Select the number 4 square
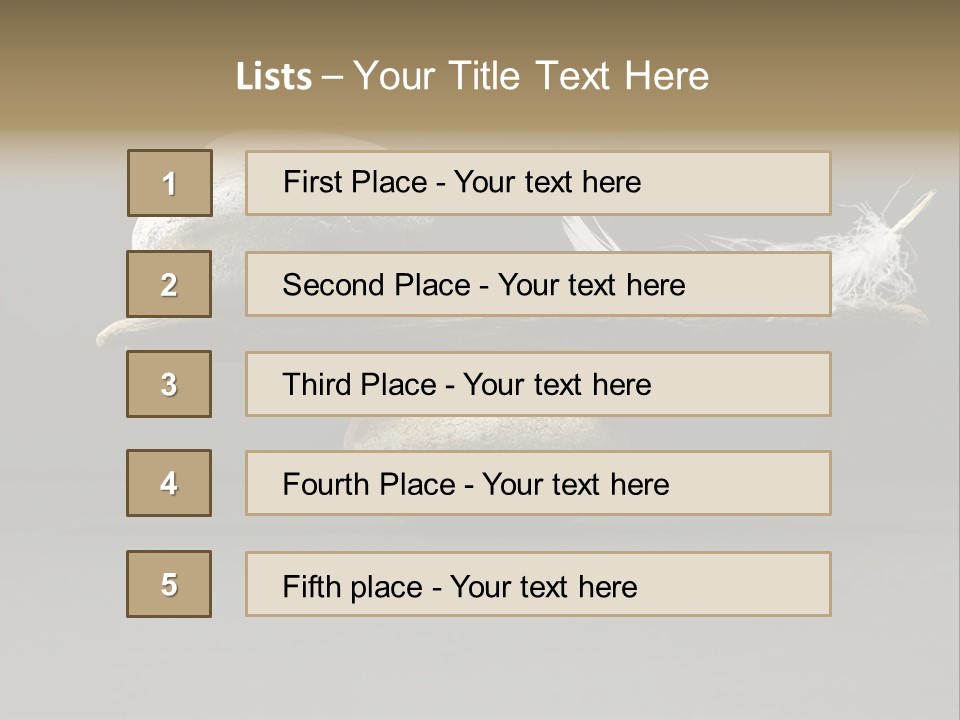Image resolution: width=960 pixels, height=720 pixels. tap(169, 483)
